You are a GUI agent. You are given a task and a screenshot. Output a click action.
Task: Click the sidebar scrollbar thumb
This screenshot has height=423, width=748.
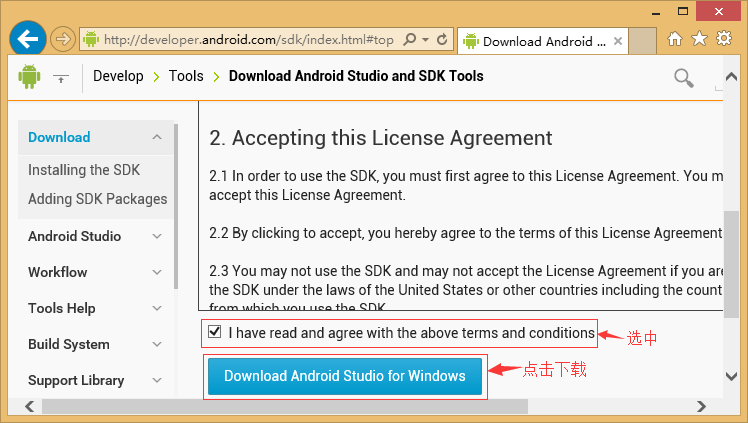(176, 206)
